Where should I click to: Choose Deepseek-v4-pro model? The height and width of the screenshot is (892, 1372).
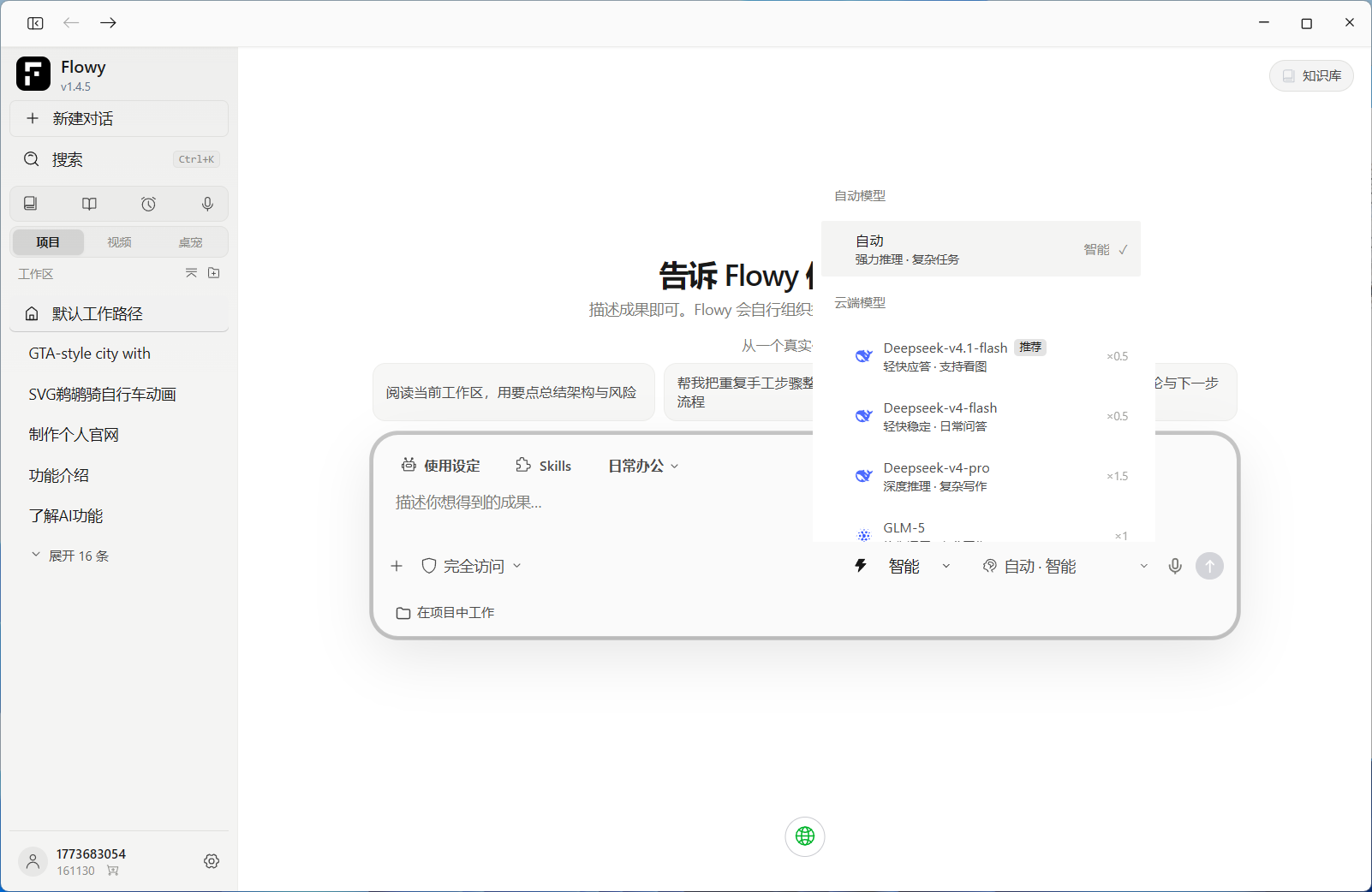[981, 476]
